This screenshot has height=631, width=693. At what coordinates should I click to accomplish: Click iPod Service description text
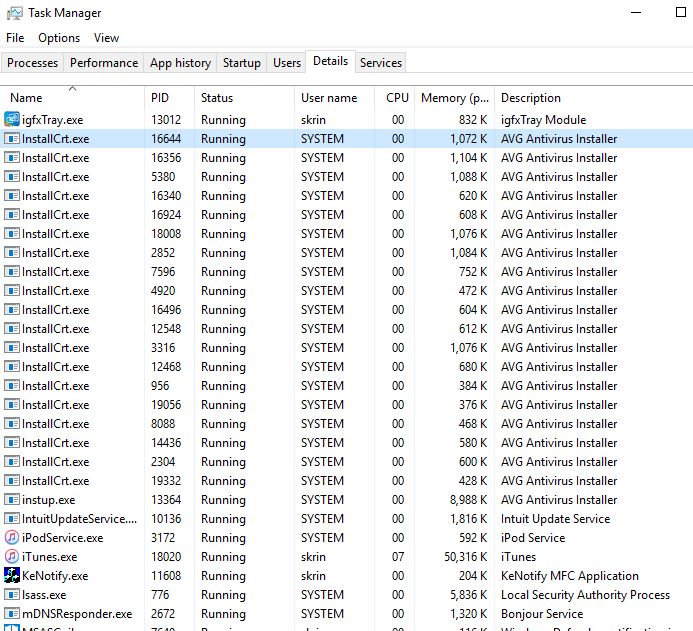click(x=533, y=538)
